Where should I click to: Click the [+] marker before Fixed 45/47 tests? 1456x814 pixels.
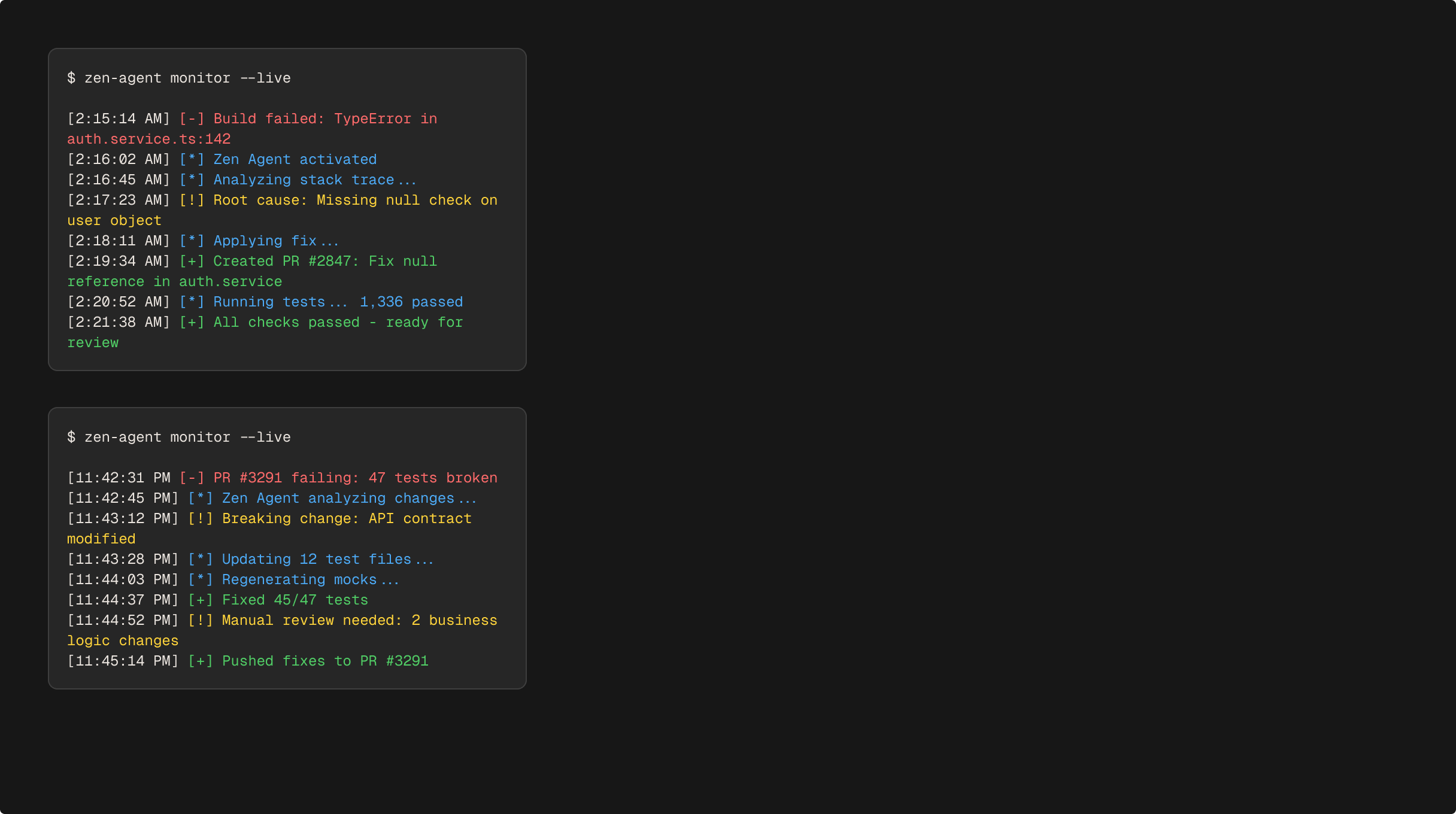coord(200,600)
